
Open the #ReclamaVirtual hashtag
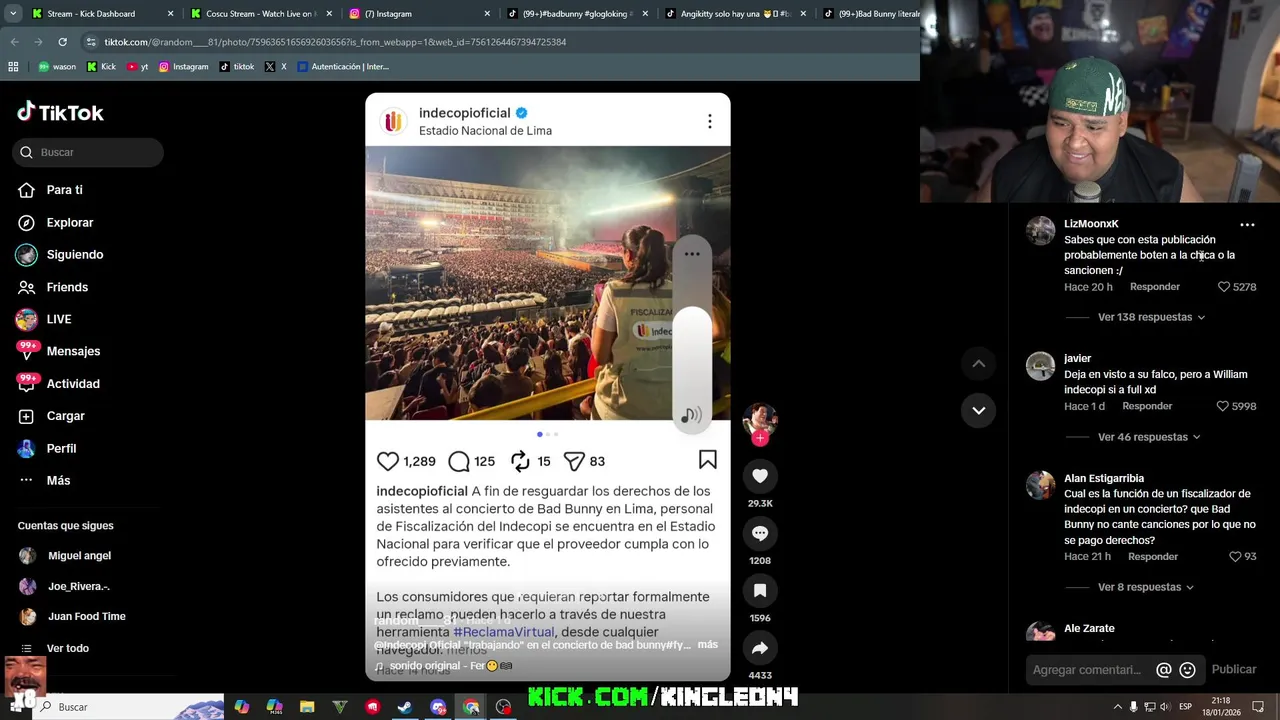pyautogui.click(x=503, y=632)
